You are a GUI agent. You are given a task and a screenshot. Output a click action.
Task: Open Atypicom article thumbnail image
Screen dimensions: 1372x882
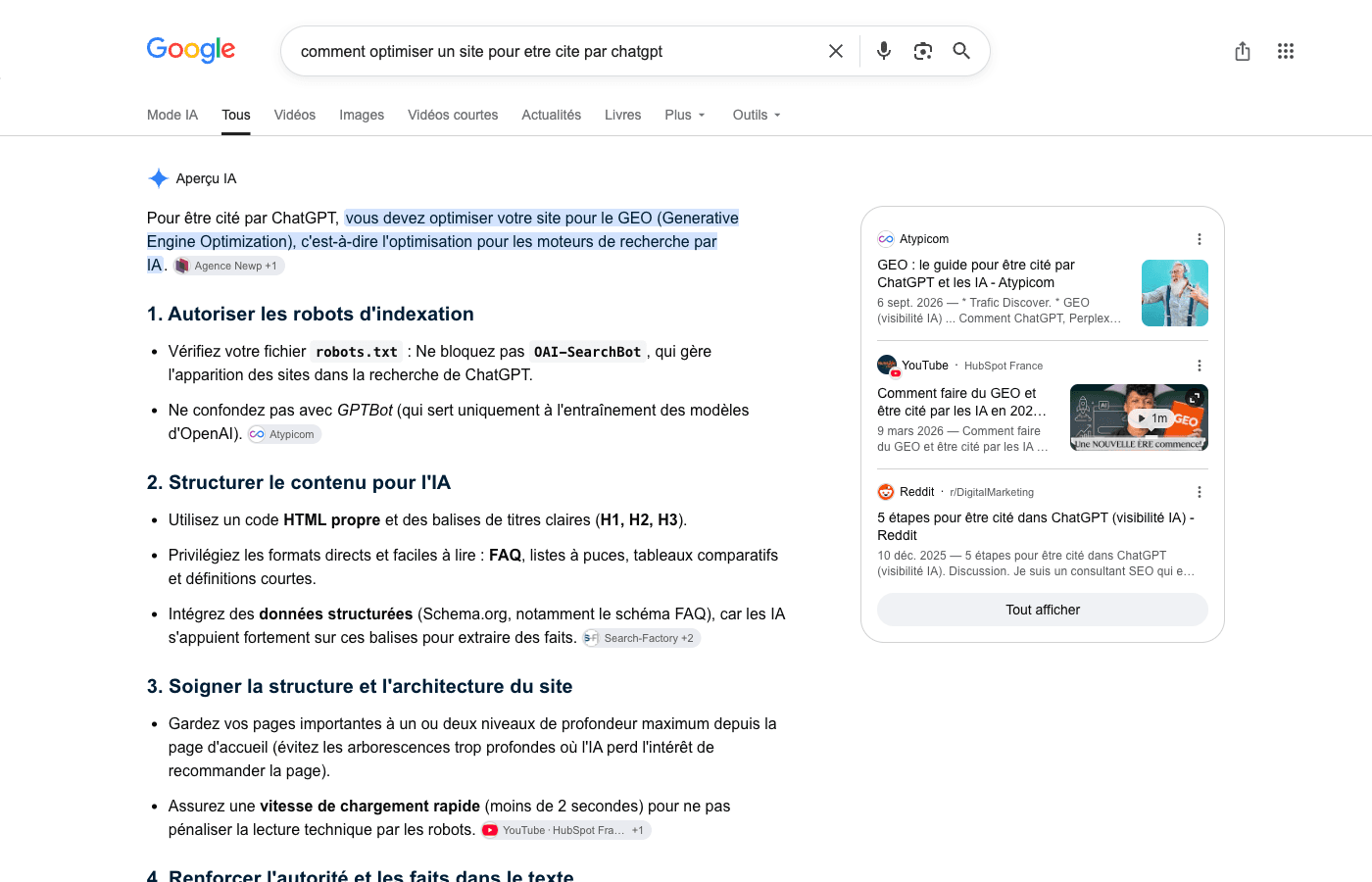(x=1175, y=293)
